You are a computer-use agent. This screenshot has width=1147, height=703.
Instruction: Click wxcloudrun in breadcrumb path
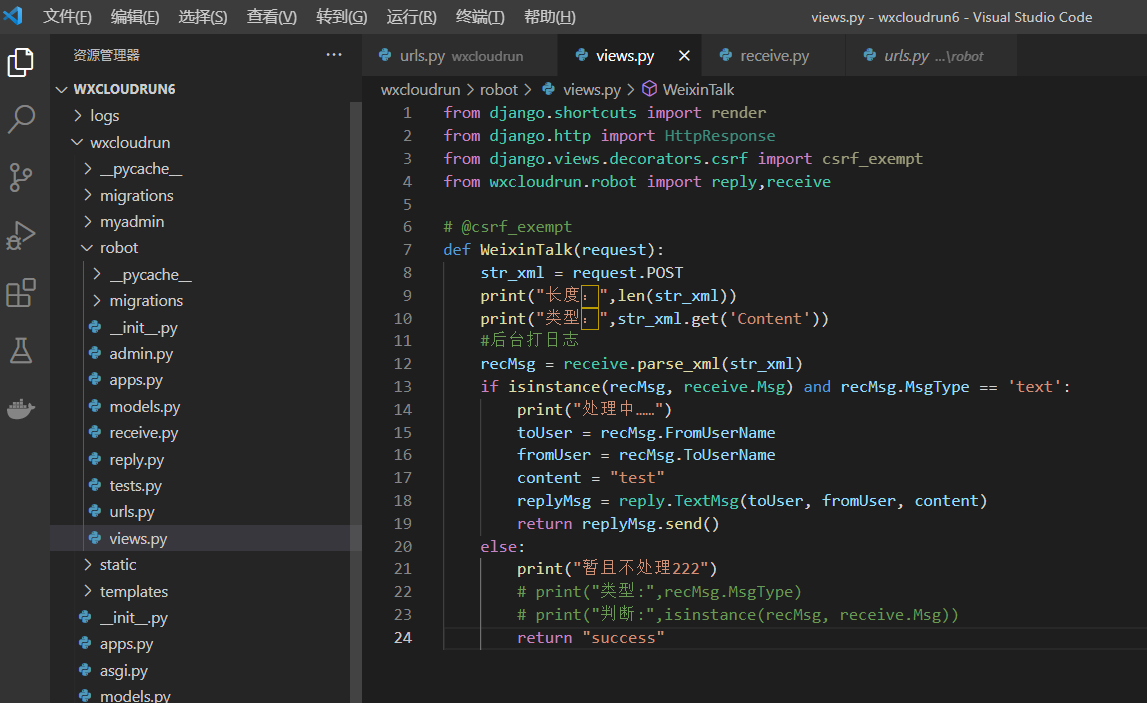(420, 89)
